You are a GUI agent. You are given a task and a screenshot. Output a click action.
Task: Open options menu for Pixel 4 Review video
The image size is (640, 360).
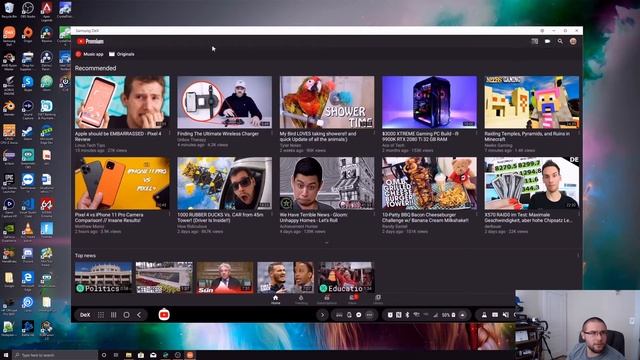pyautogui.click(x=169, y=133)
